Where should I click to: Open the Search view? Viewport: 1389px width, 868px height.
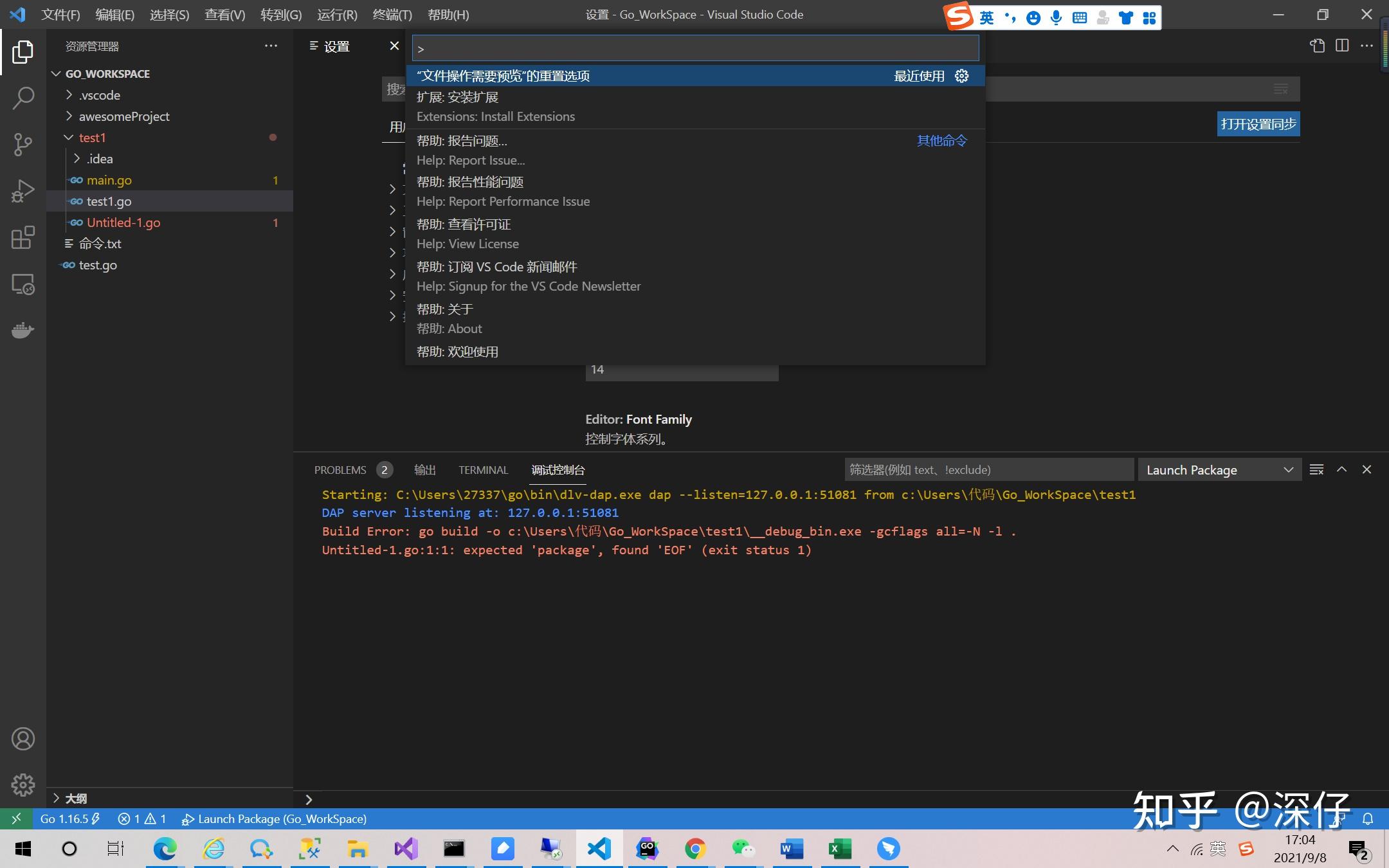(23, 98)
